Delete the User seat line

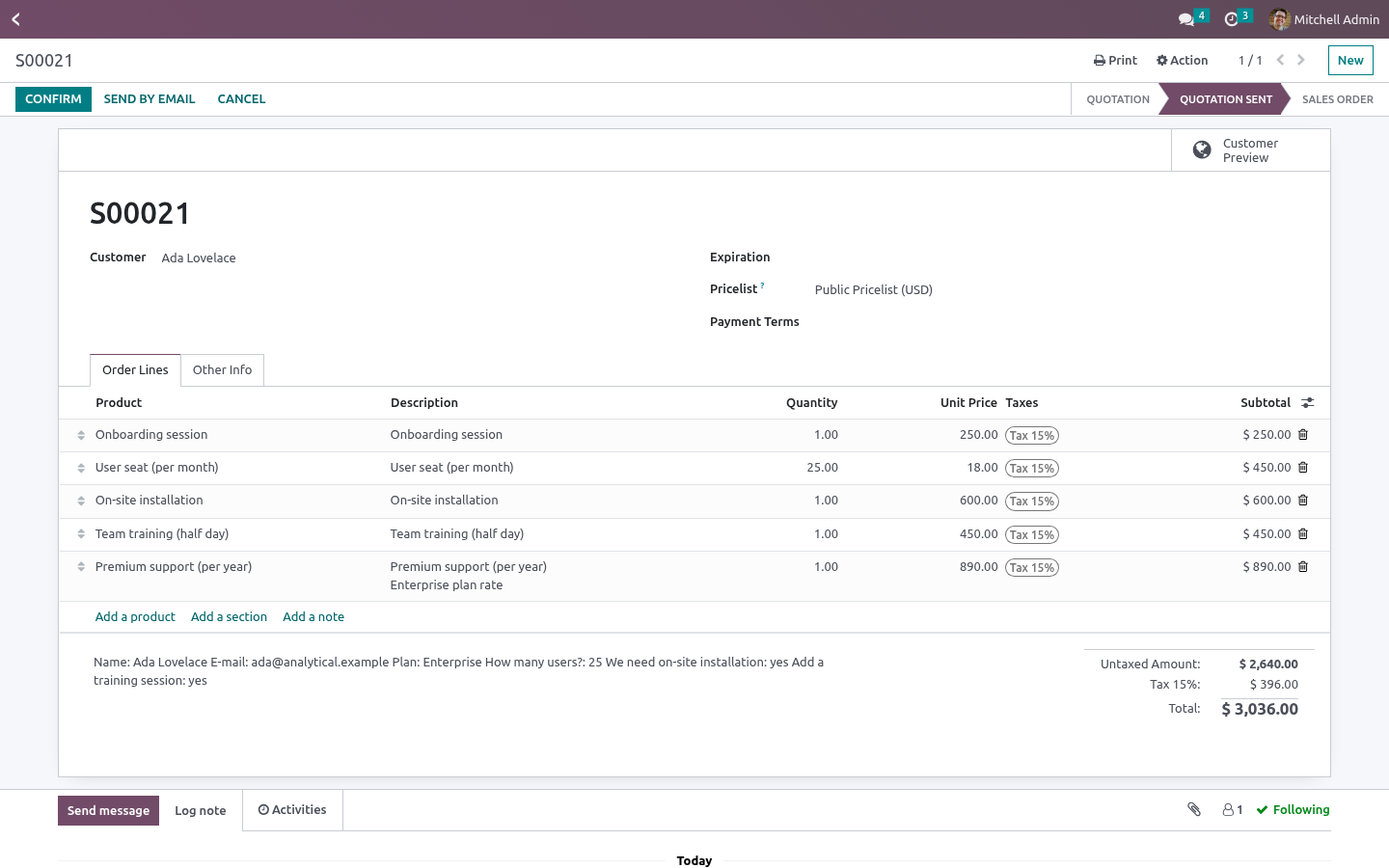[1303, 468]
